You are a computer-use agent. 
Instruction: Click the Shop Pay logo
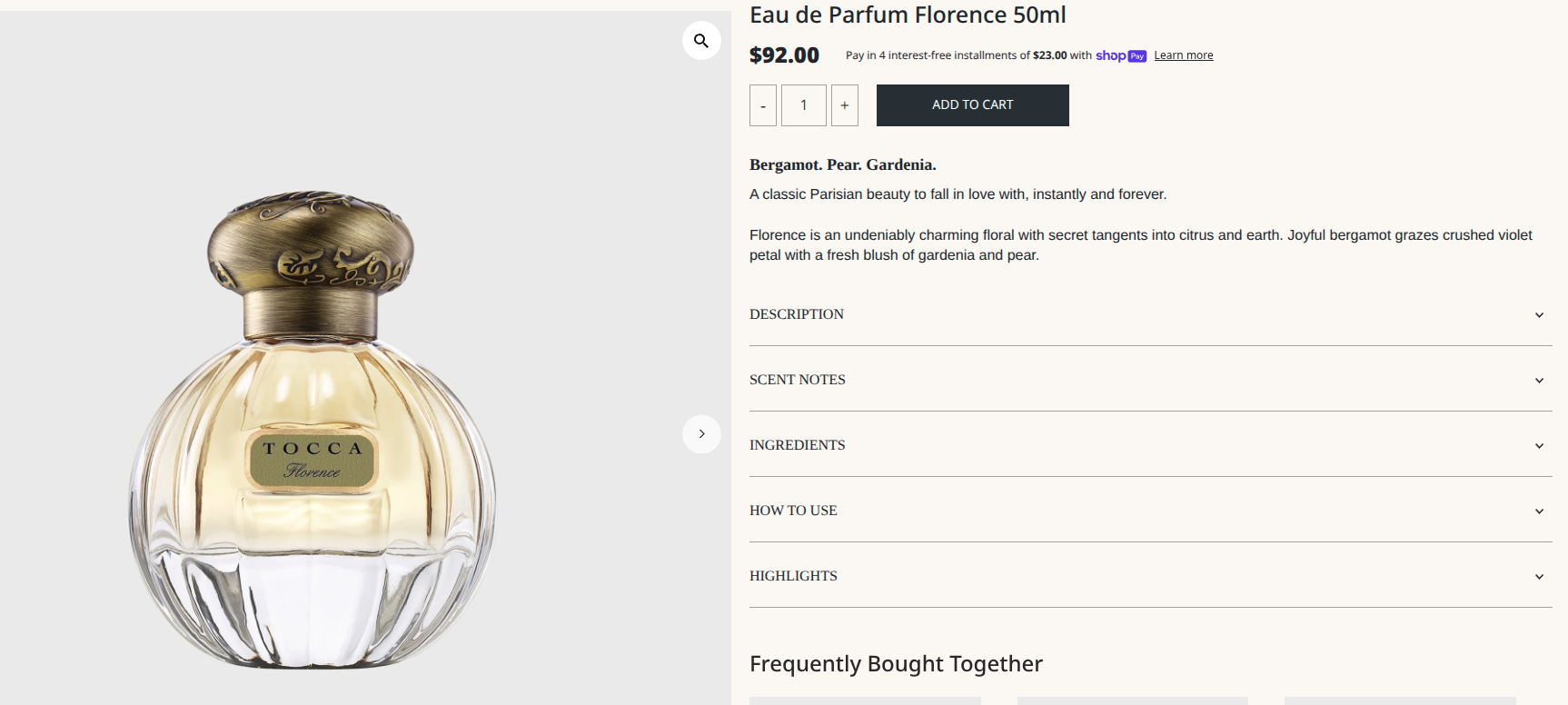[x=1121, y=55]
